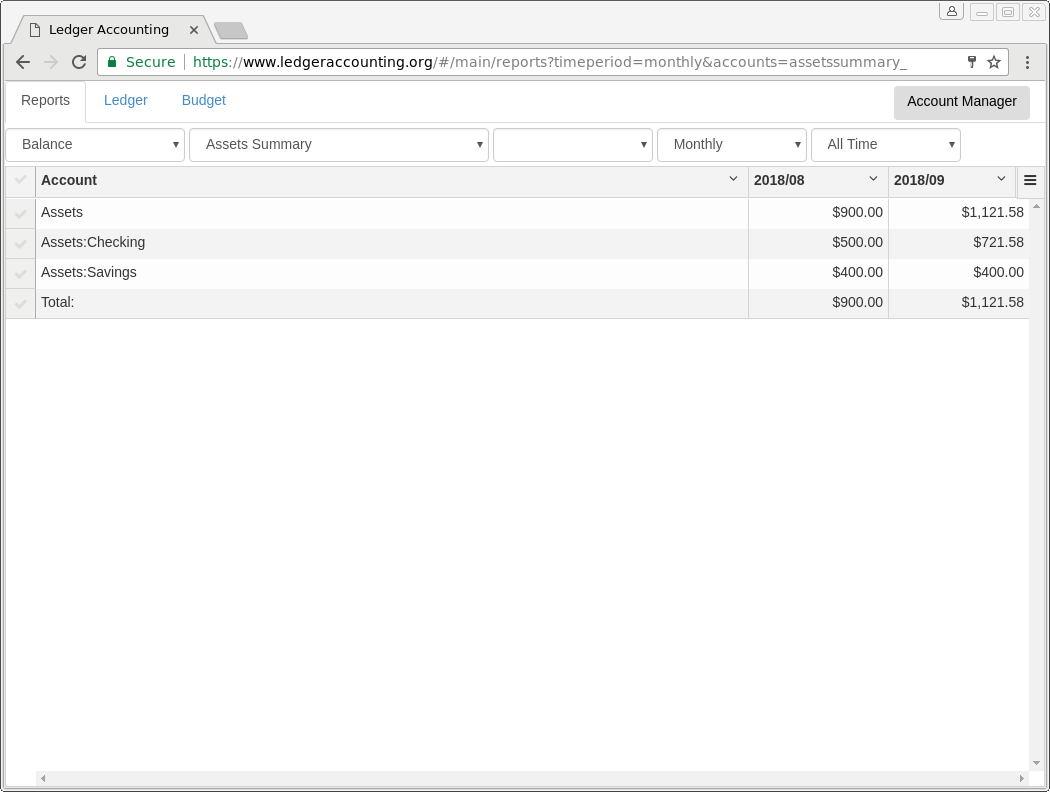Screen dimensions: 1050x792
Task: Switch to the Budget tab
Action: click(204, 101)
